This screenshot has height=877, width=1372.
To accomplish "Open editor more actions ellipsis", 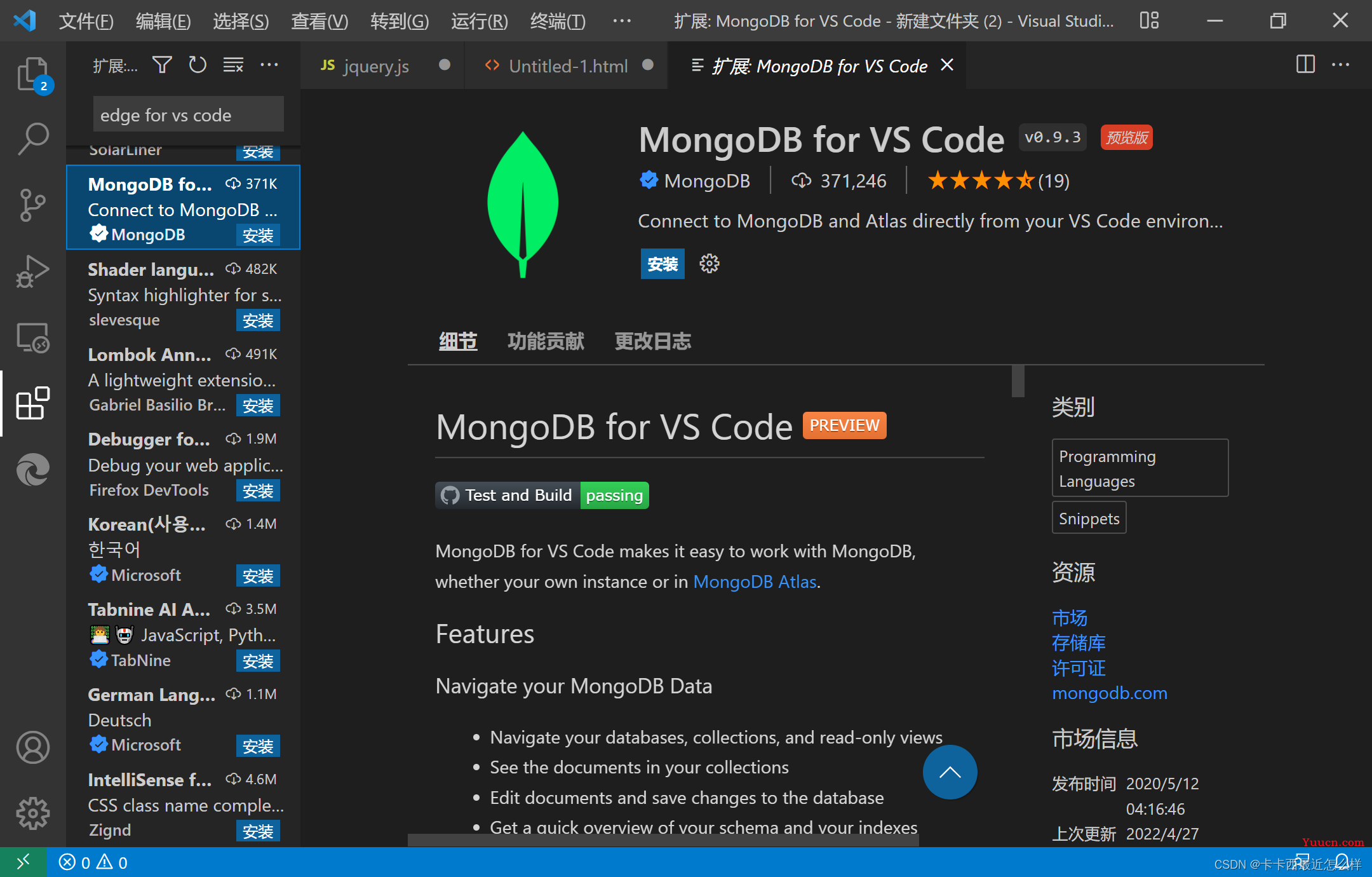I will (1340, 64).
